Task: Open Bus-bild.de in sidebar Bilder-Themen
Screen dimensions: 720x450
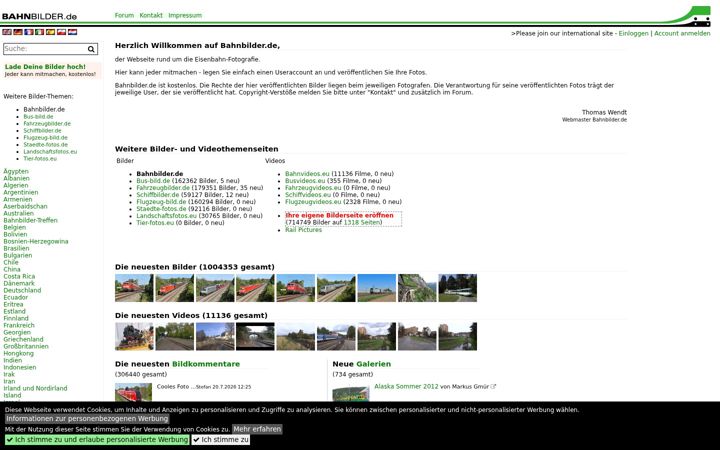Action: (39, 117)
